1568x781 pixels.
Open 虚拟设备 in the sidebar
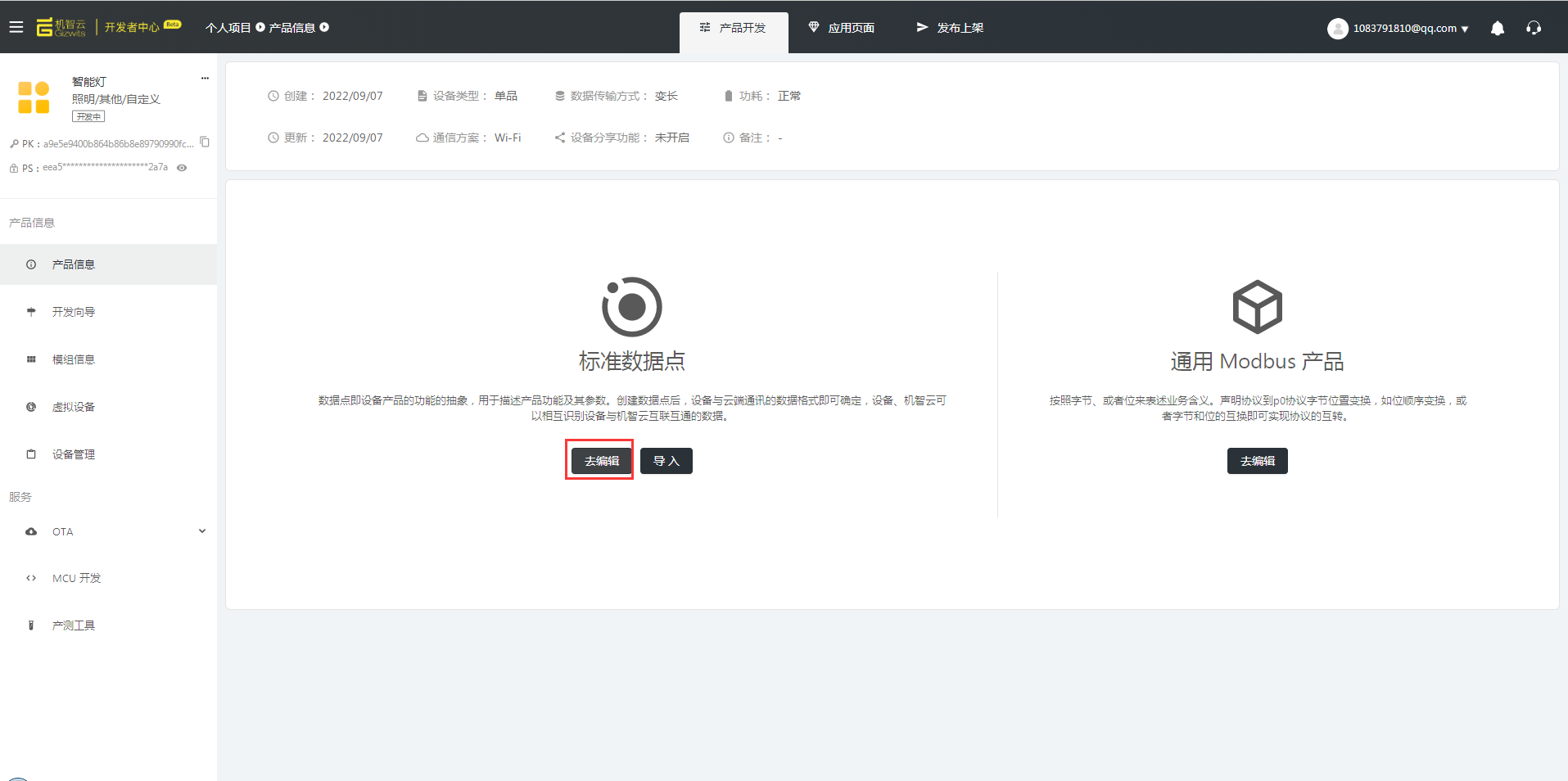(x=74, y=407)
